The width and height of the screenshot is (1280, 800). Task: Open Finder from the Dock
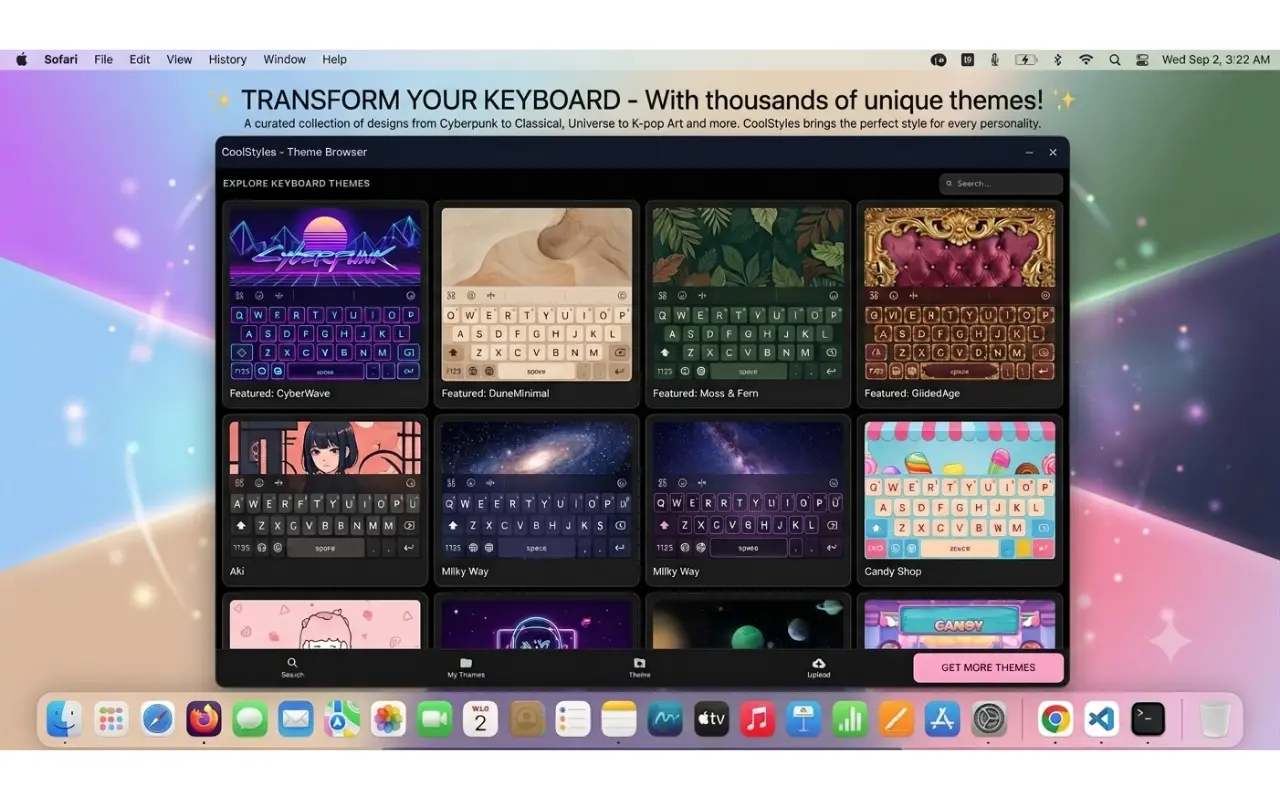(x=64, y=718)
